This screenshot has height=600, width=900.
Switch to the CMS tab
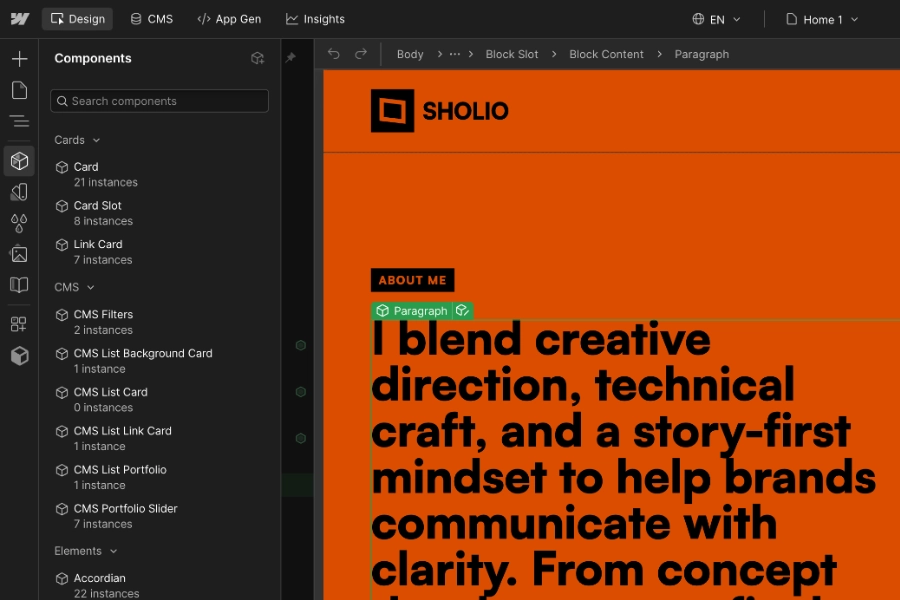point(151,18)
